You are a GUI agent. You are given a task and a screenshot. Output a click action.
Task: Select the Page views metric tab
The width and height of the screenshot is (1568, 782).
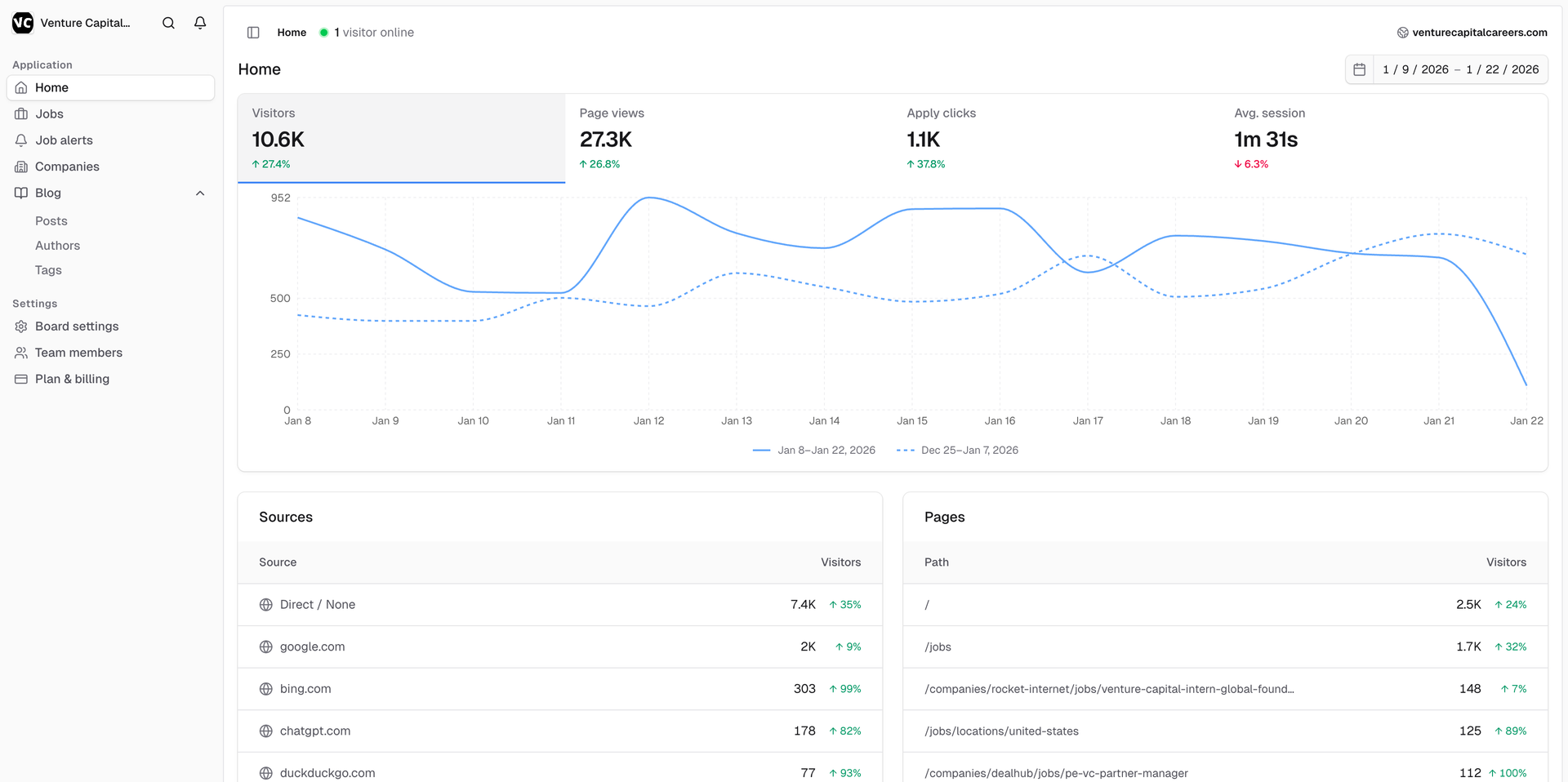tap(728, 138)
